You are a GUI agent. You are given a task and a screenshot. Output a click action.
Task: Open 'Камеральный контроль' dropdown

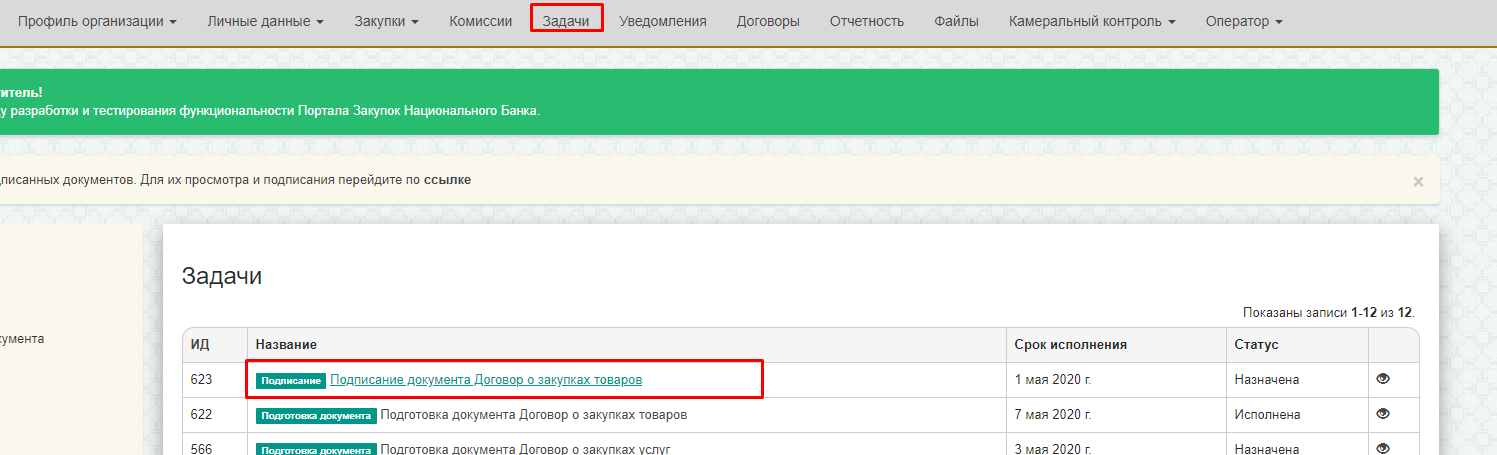pyautogui.click(x=1091, y=21)
